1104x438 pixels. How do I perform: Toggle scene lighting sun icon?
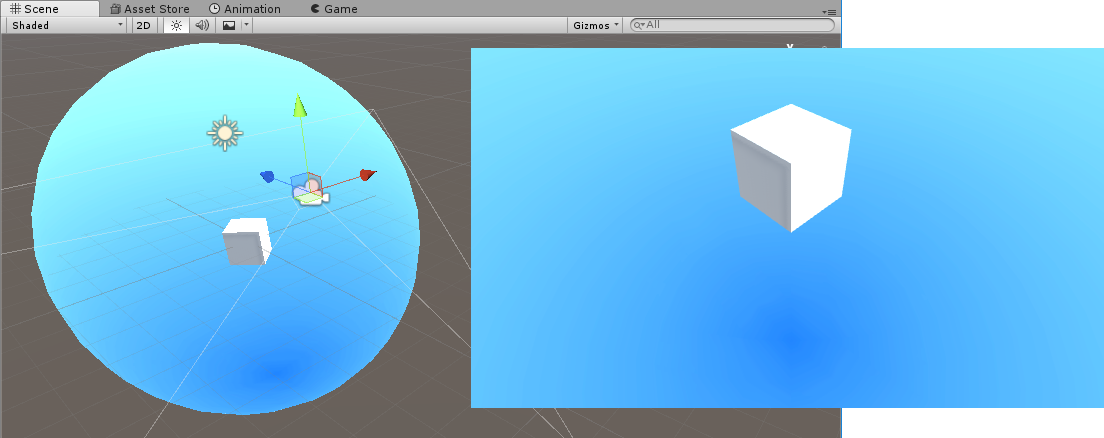(176, 25)
